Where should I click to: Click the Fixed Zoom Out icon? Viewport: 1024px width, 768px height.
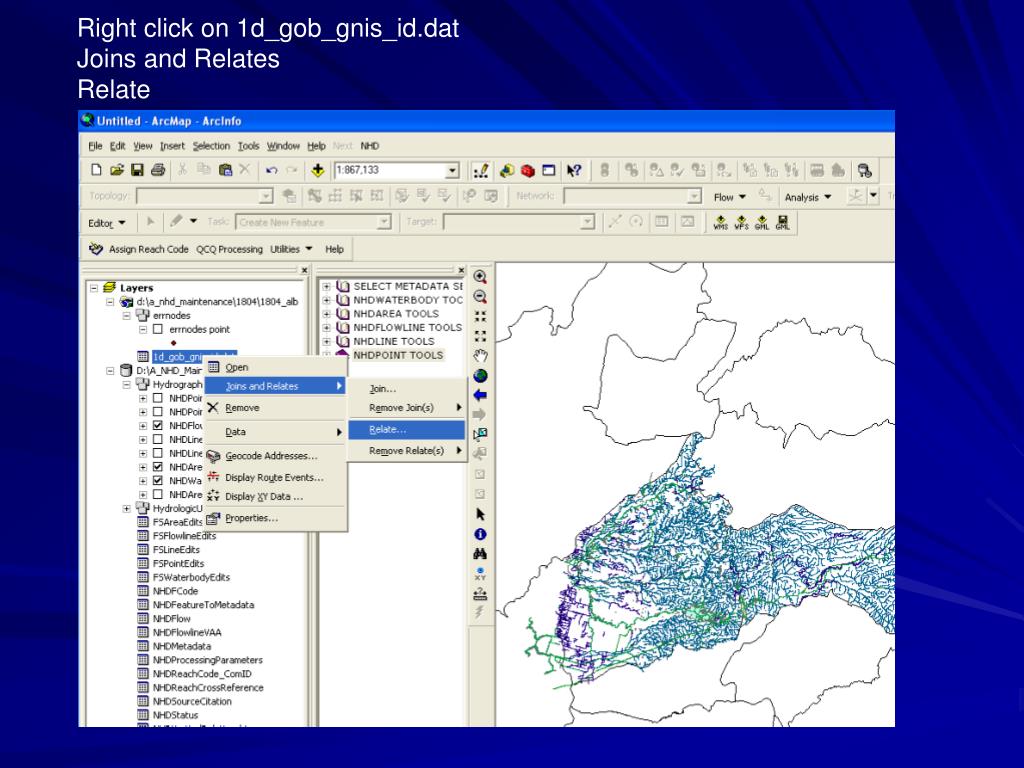tap(480, 336)
